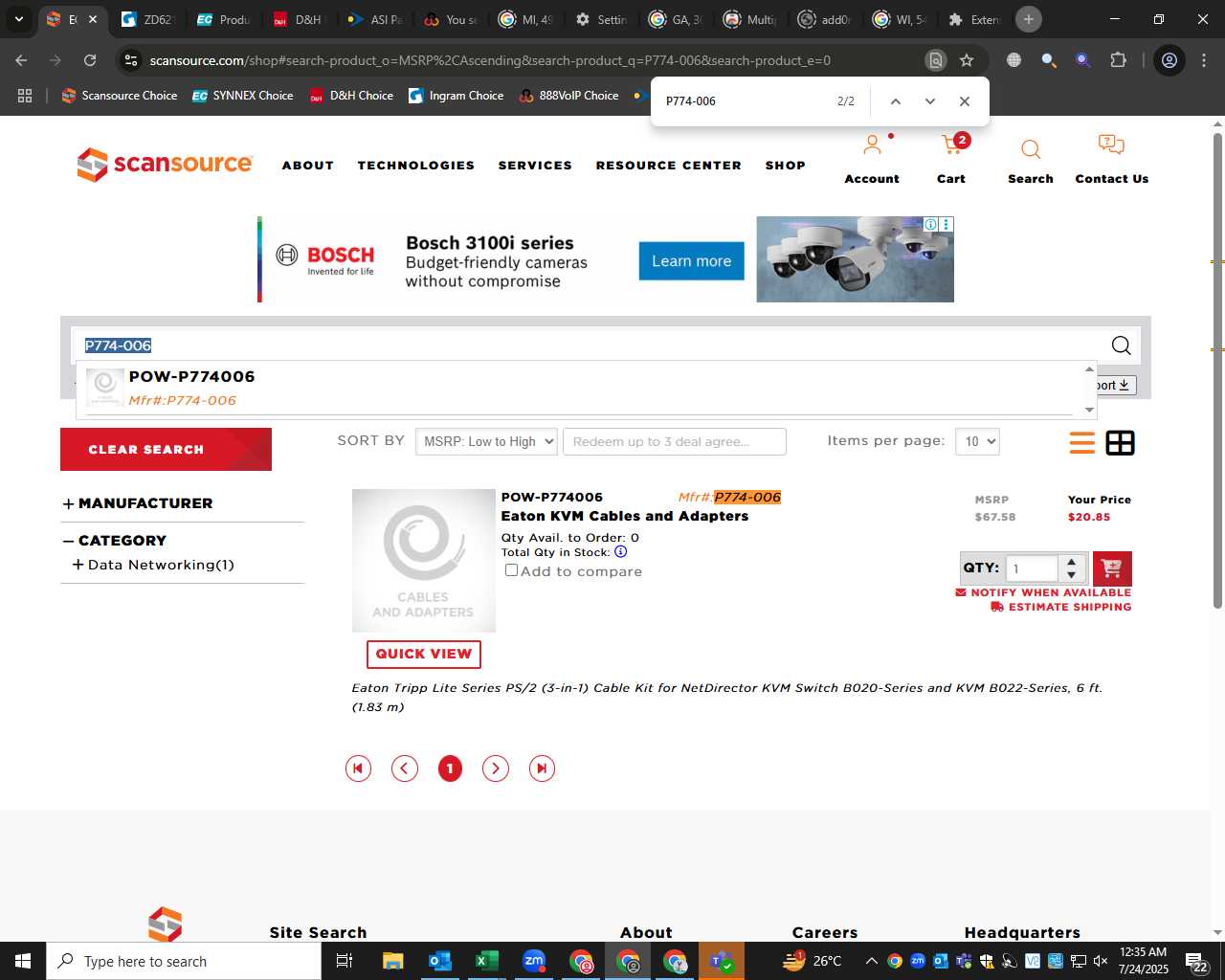Click Notify When Available link

tap(1043, 592)
